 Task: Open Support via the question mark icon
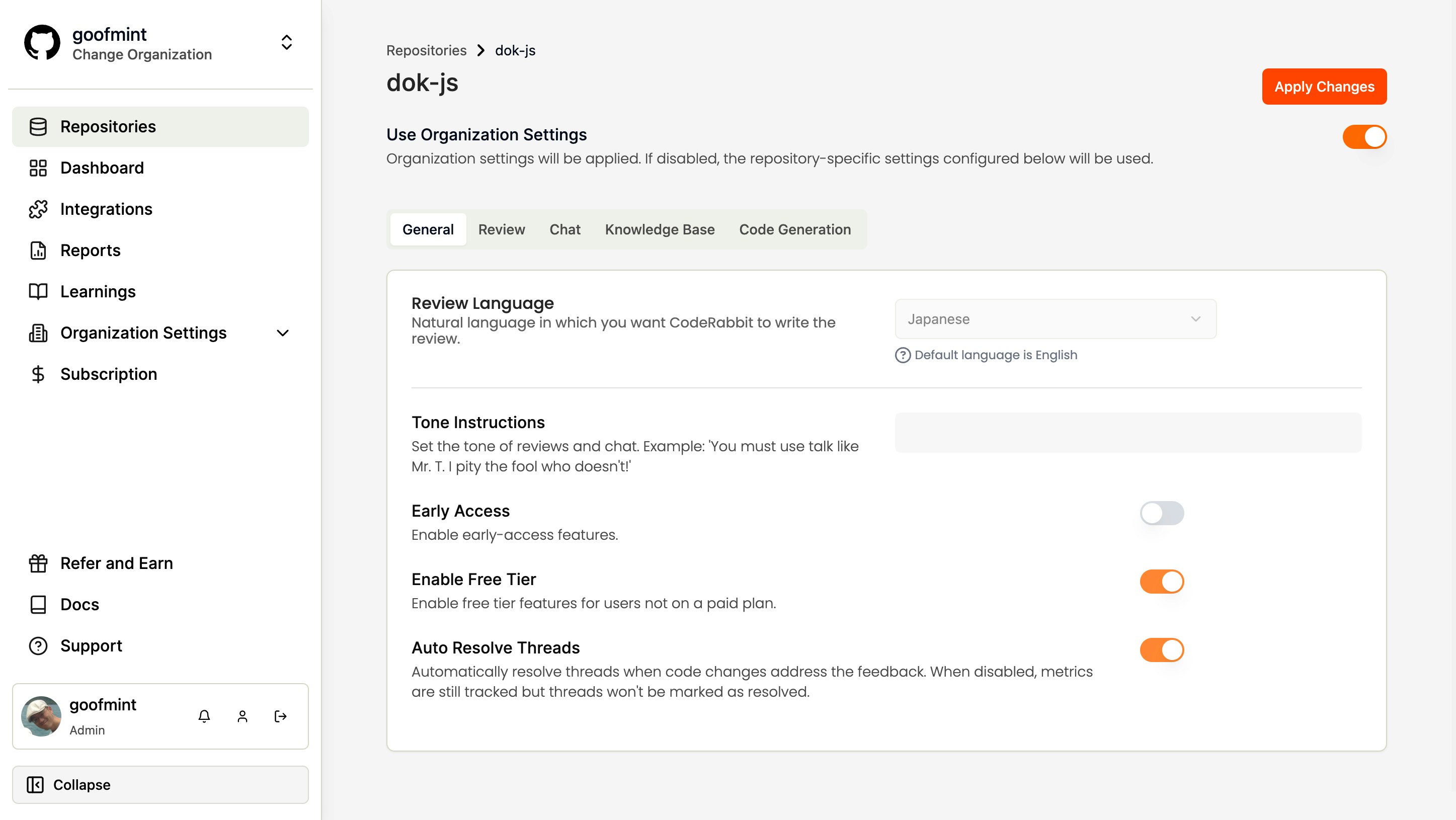click(38, 646)
